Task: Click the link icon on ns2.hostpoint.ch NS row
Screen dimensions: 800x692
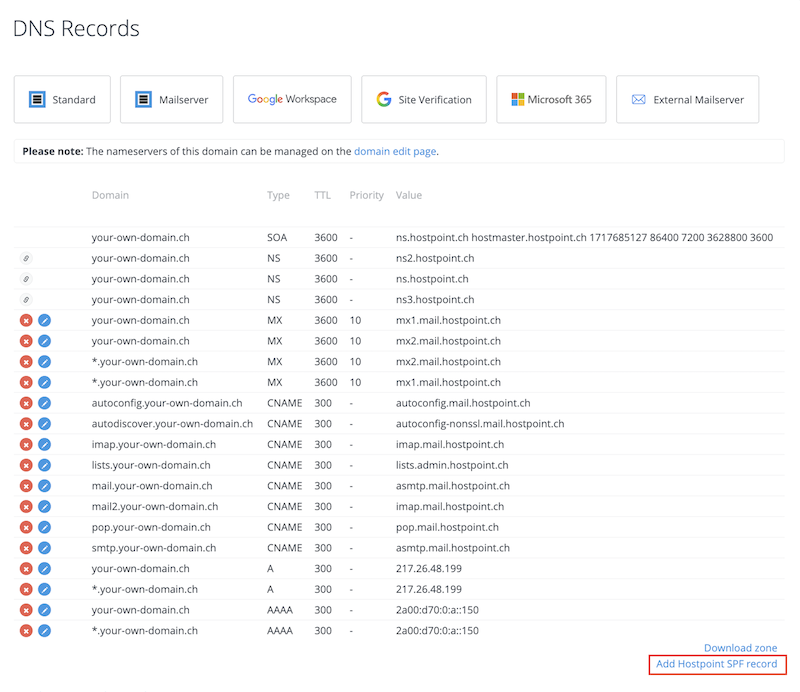Action: [x=26, y=258]
